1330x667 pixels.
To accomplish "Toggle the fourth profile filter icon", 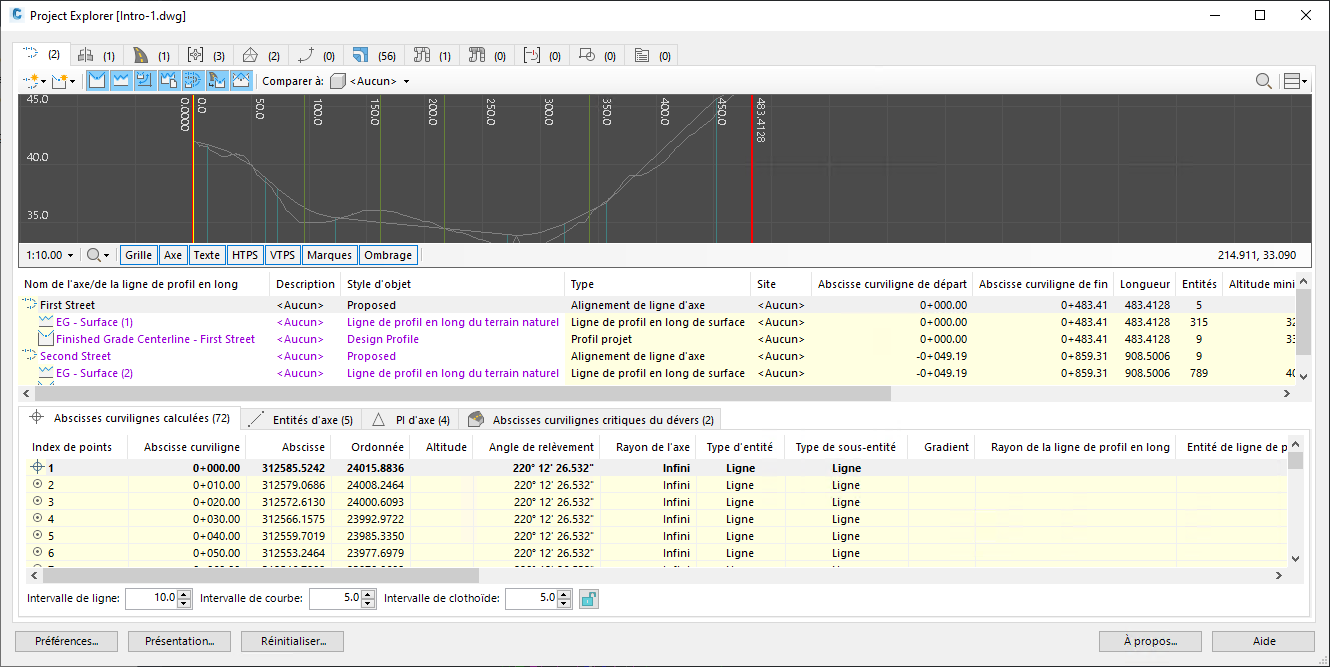I will 169,81.
